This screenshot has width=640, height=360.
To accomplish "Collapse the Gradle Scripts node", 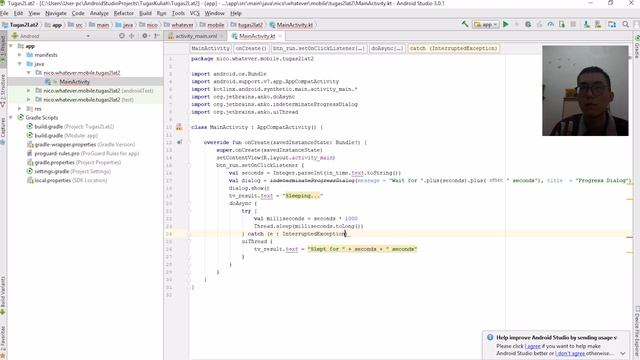I will (11, 118).
